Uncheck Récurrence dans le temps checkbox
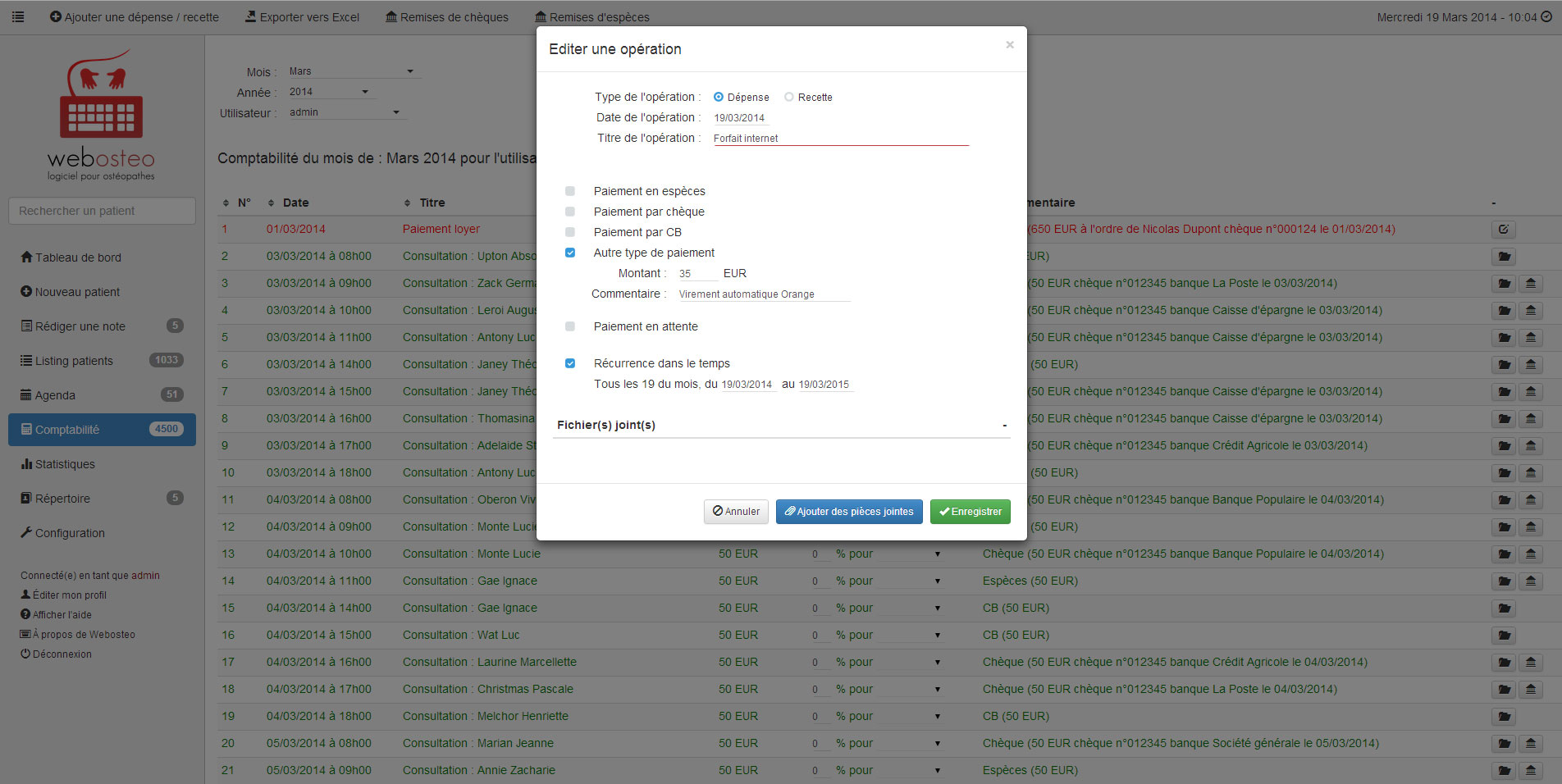Screen dimensions: 1562x784 570,363
